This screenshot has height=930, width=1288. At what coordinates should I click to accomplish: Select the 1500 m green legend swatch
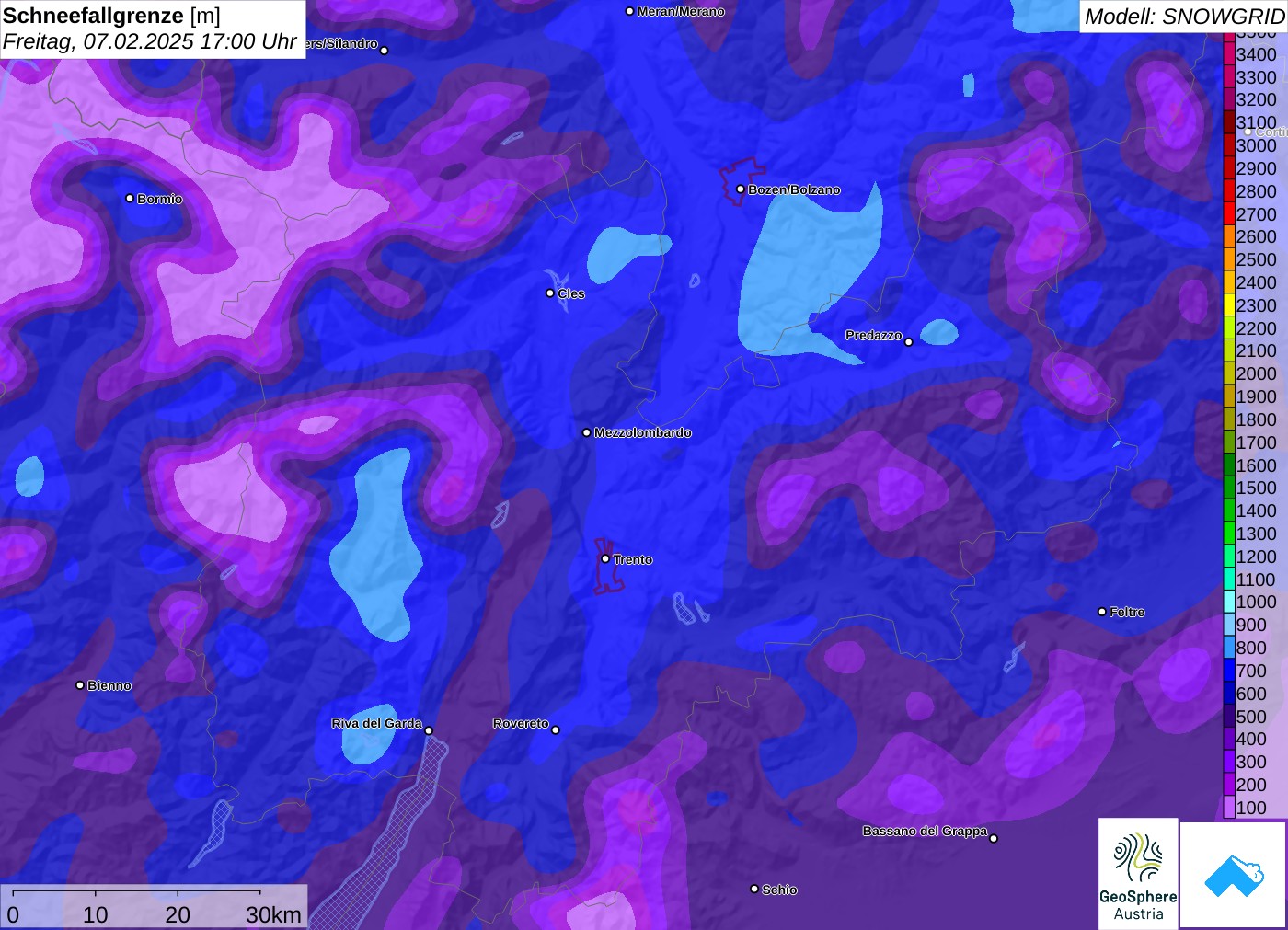point(1229,488)
